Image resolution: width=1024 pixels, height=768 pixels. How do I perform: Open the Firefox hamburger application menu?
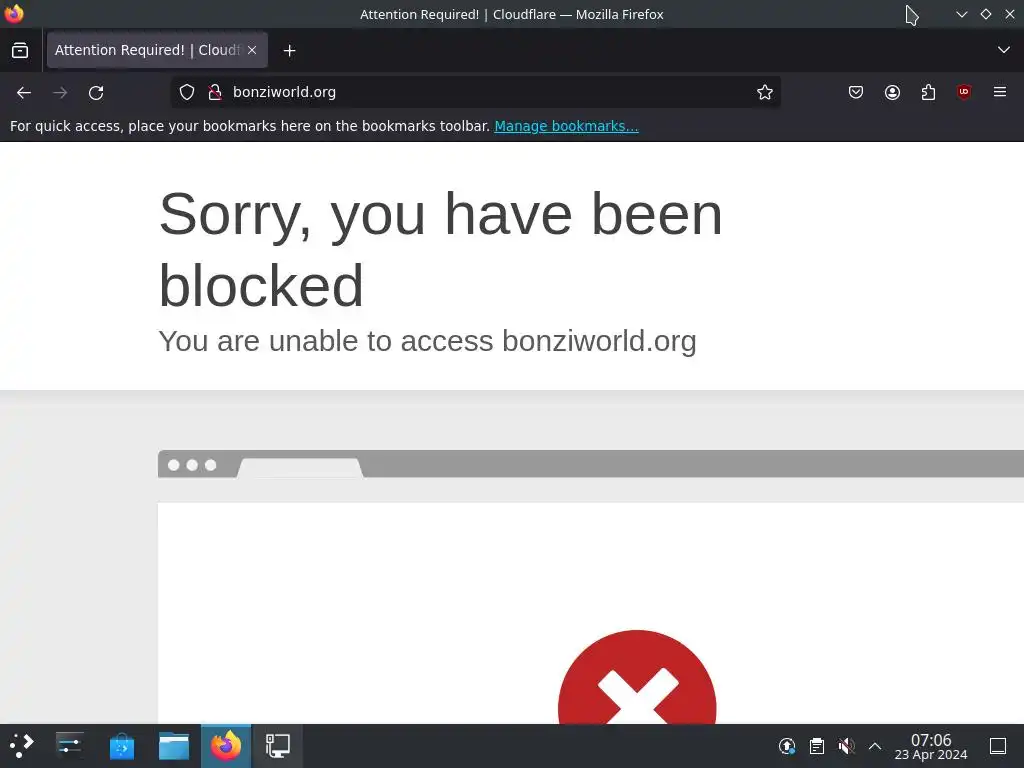(x=1000, y=92)
